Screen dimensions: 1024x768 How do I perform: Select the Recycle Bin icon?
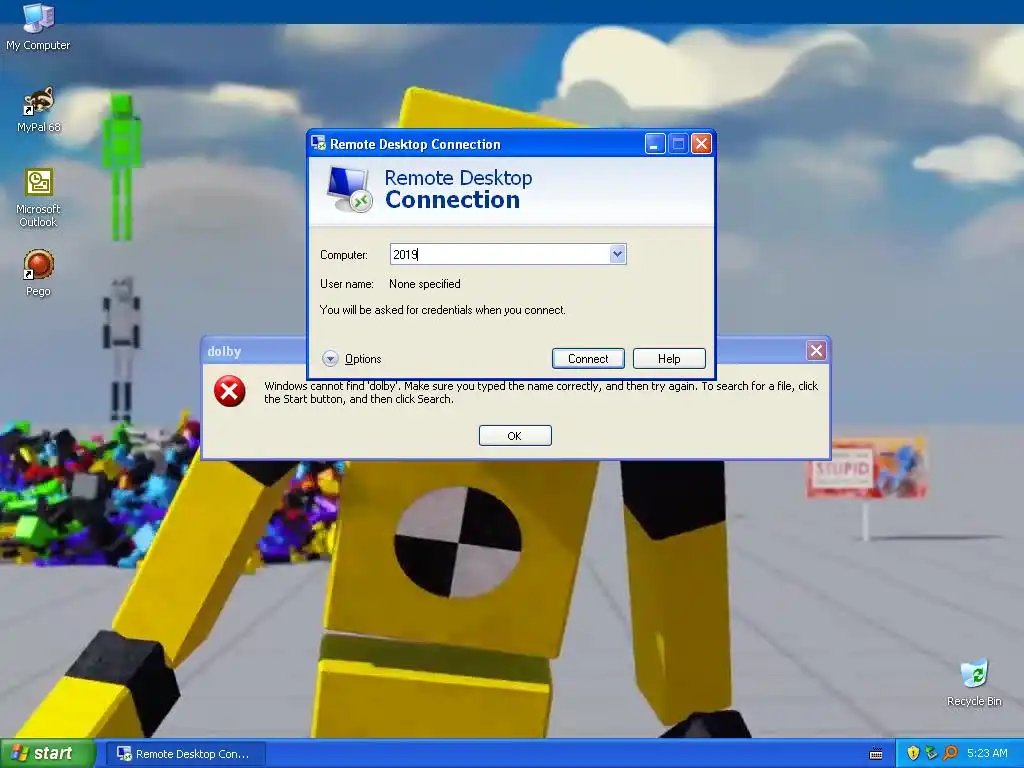click(974, 683)
